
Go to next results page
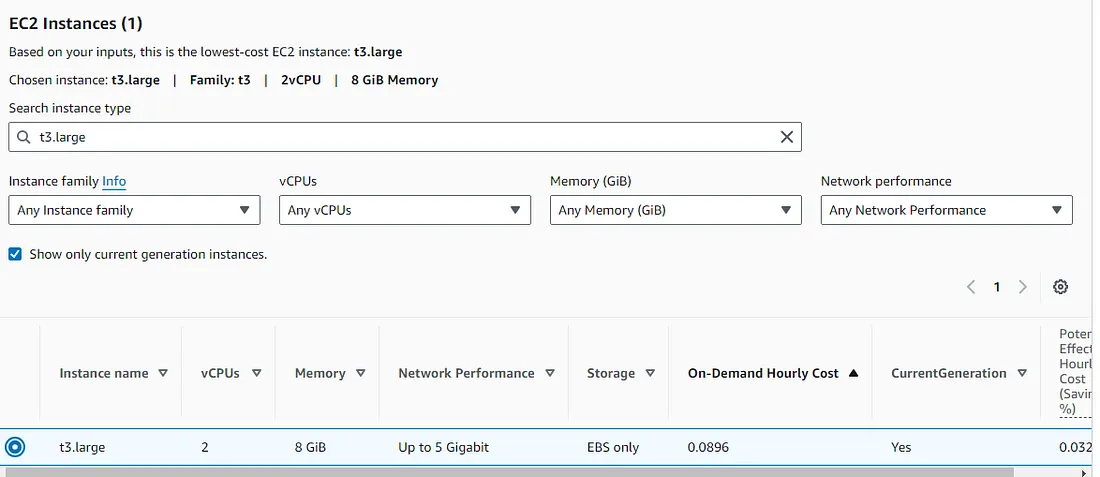click(x=1022, y=287)
